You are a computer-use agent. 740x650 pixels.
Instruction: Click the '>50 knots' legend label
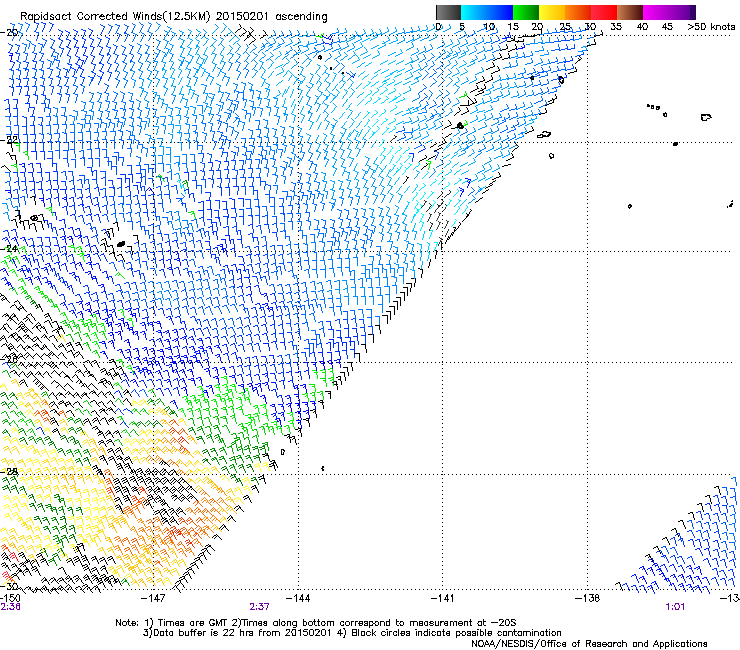click(711, 26)
